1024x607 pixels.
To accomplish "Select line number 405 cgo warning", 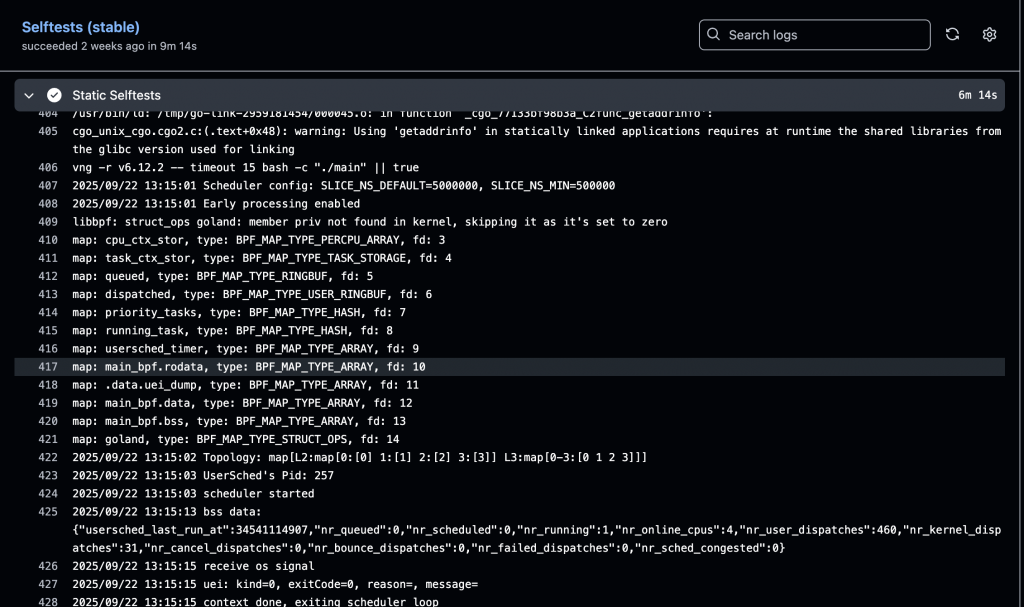I will (x=48, y=132).
